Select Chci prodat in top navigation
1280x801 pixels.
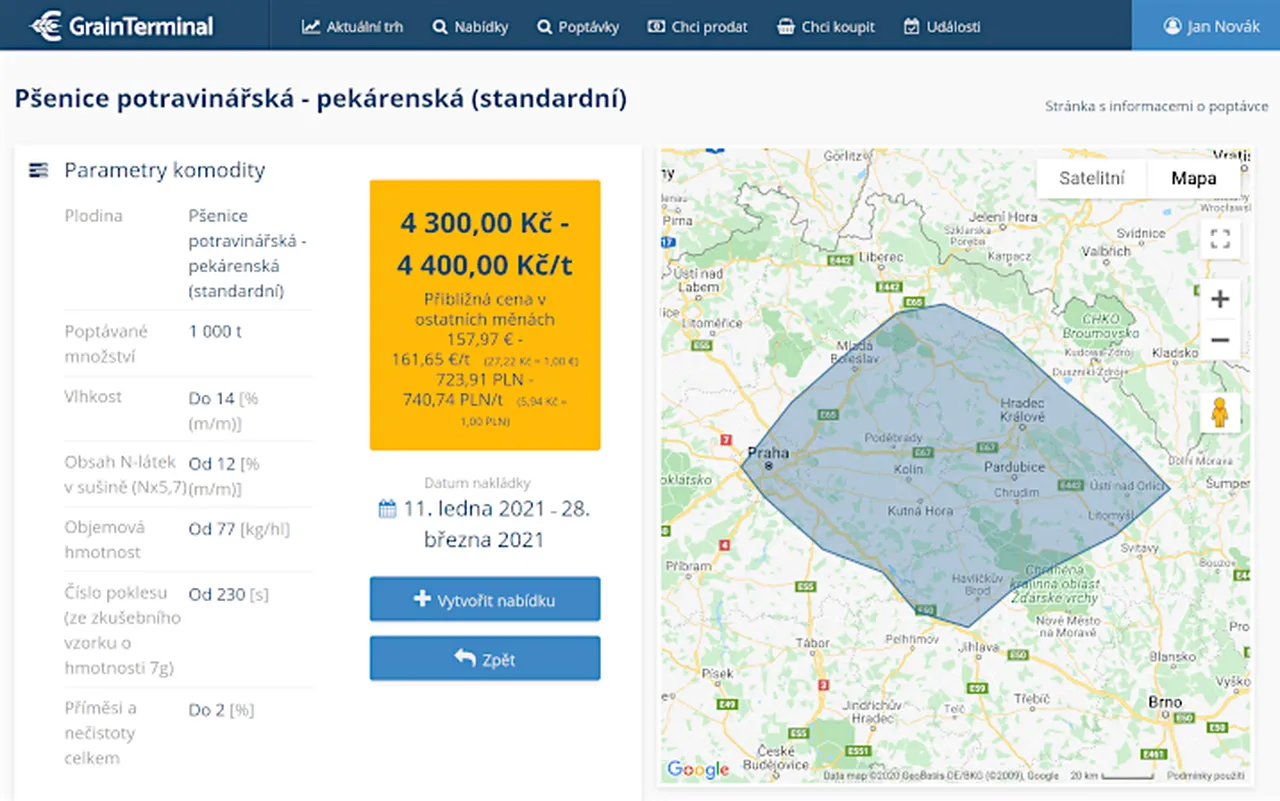point(697,27)
